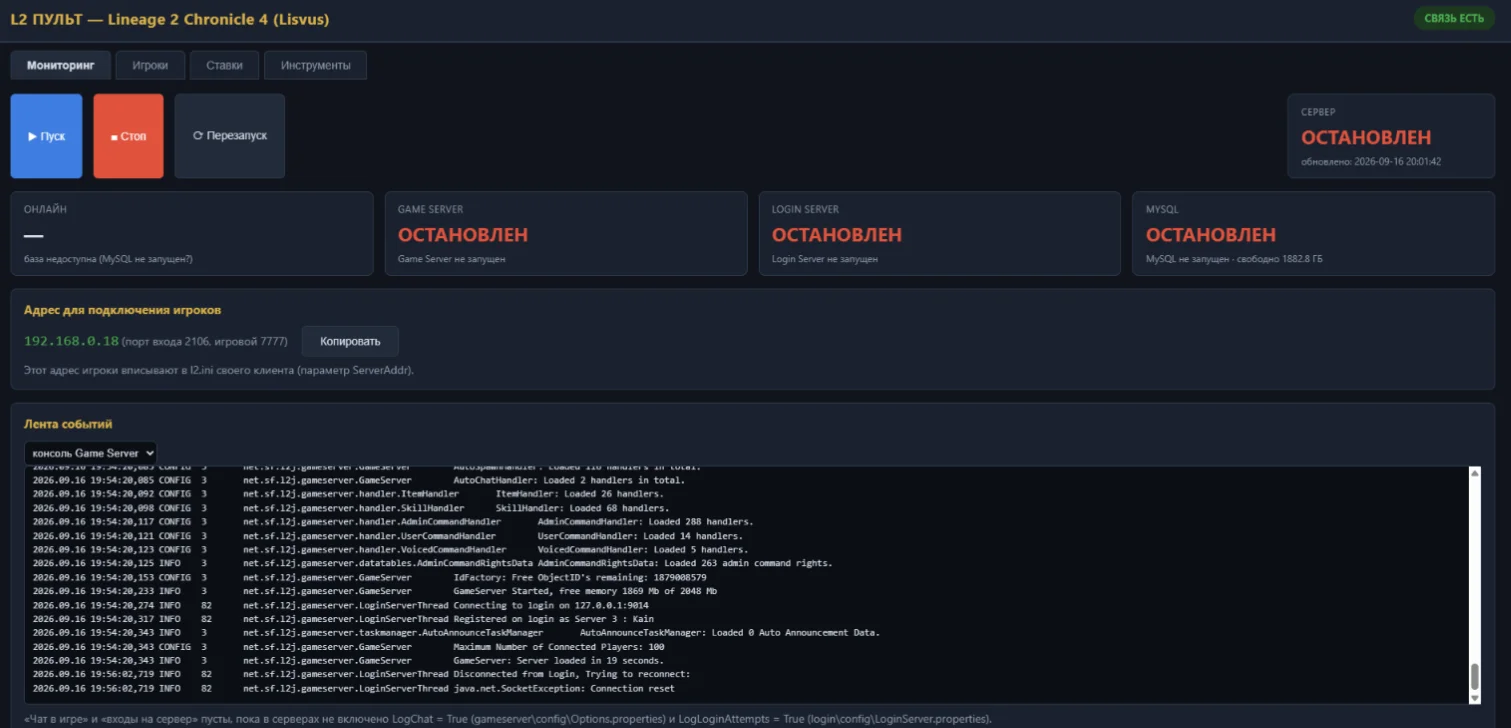
Task: Click the l2.ini ServerAddr hint text
Action: (219, 370)
